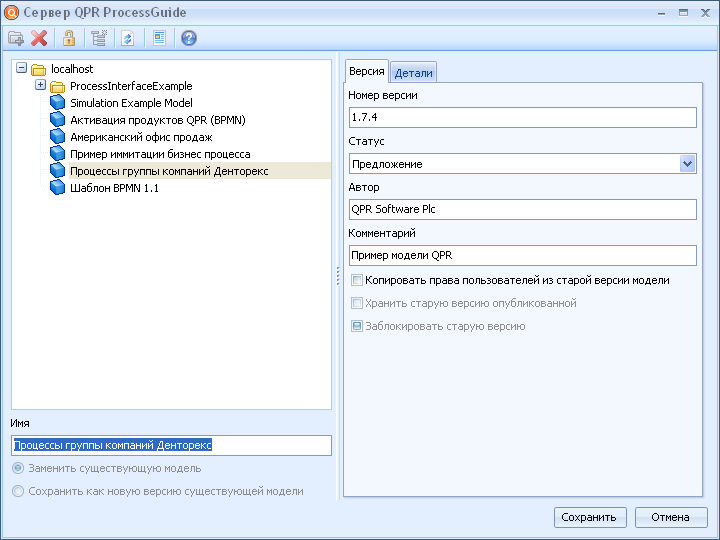This screenshot has height=540, width=720.
Task: Click the Предложение status combo box
Action: coord(523,164)
